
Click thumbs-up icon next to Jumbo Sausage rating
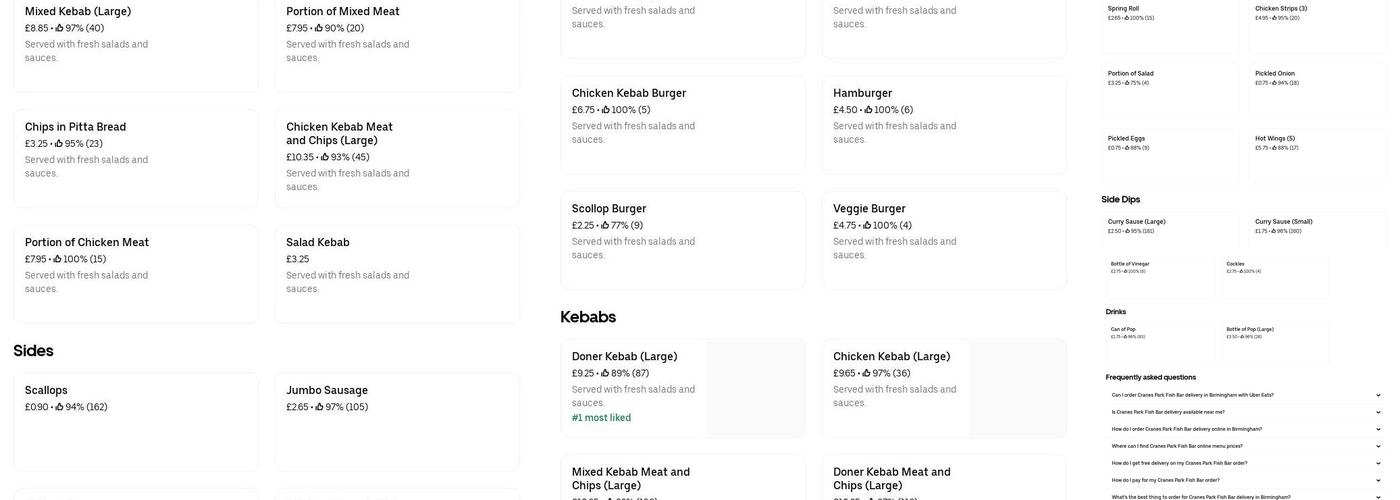(320, 407)
